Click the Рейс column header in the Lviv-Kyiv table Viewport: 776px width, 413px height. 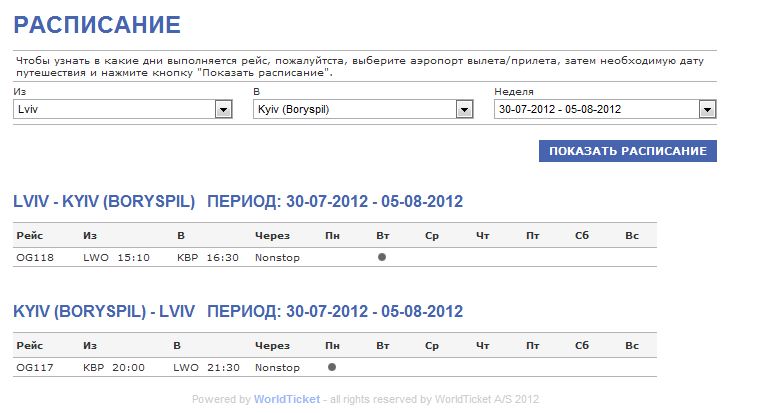[30, 235]
